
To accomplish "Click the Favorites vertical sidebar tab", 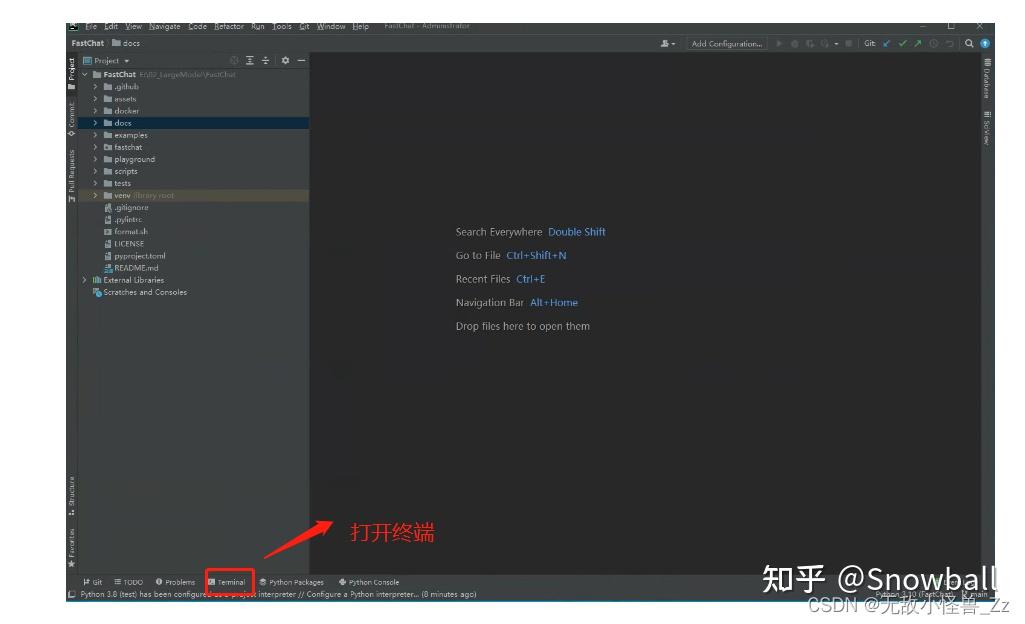I will pos(71,547).
